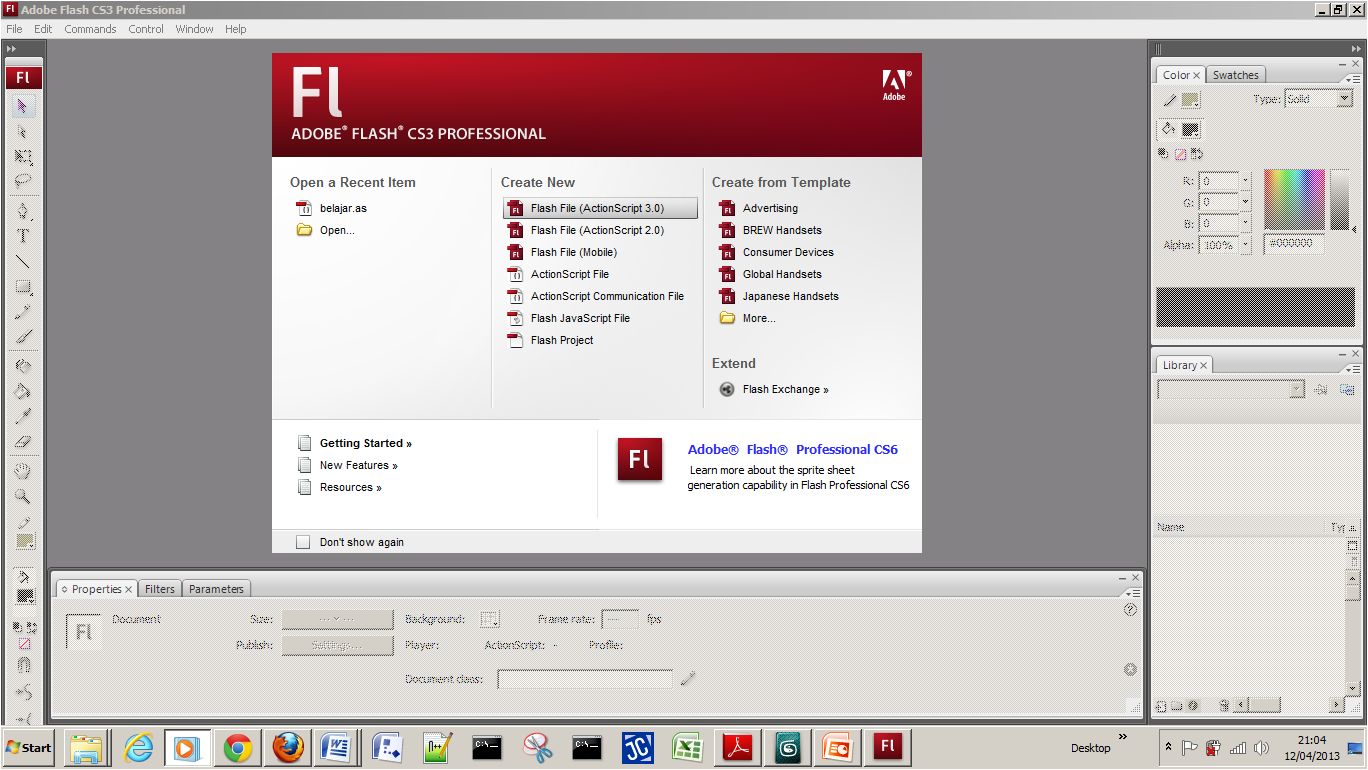Click the hex color field #000000
The width and height of the screenshot is (1368, 770).
[1294, 243]
